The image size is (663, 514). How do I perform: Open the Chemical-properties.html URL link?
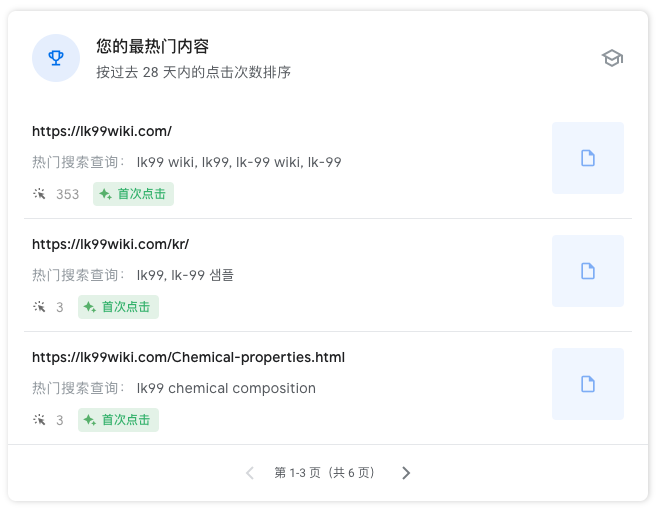(188, 357)
